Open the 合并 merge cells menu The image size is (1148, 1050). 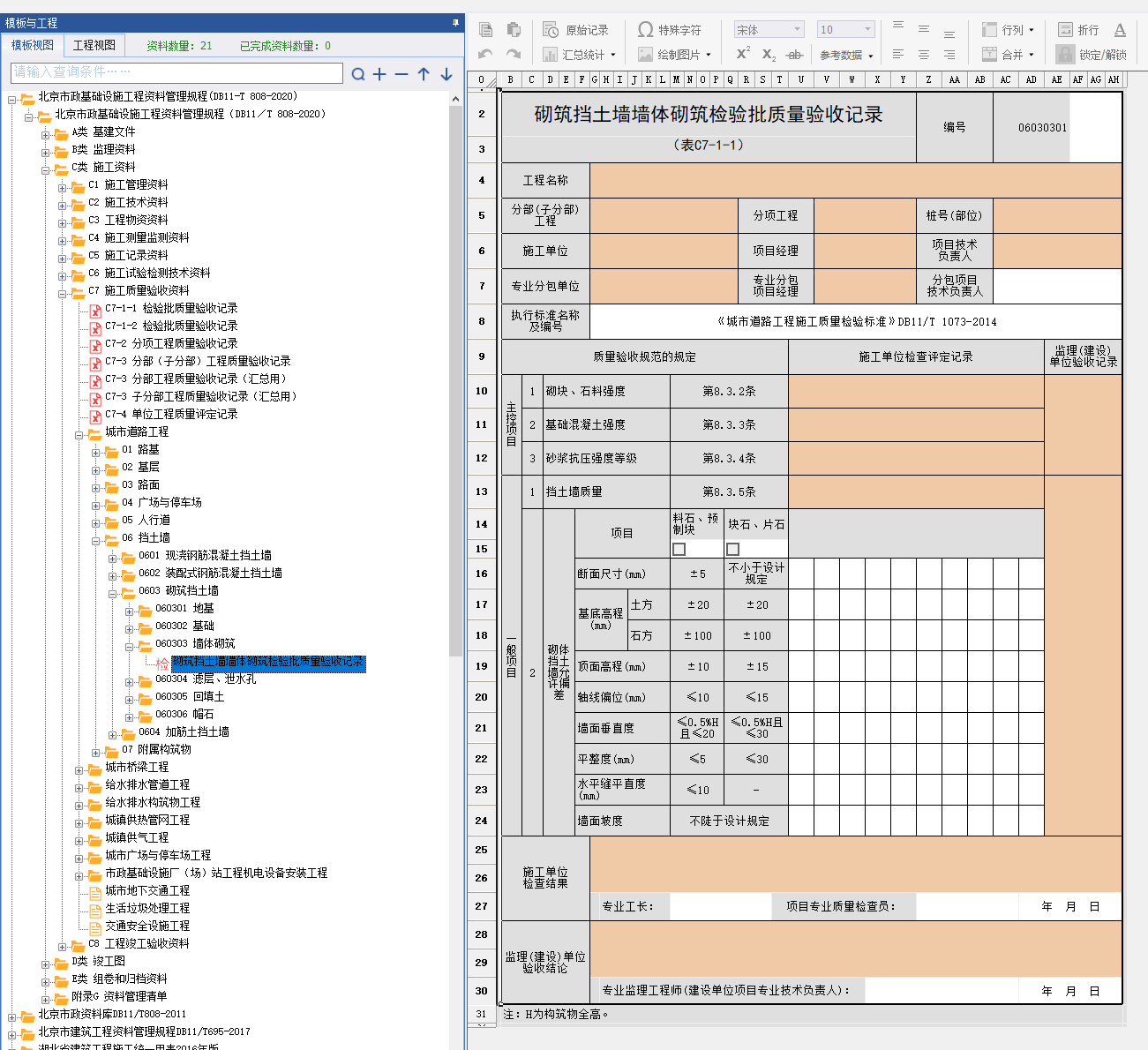[x=1008, y=55]
